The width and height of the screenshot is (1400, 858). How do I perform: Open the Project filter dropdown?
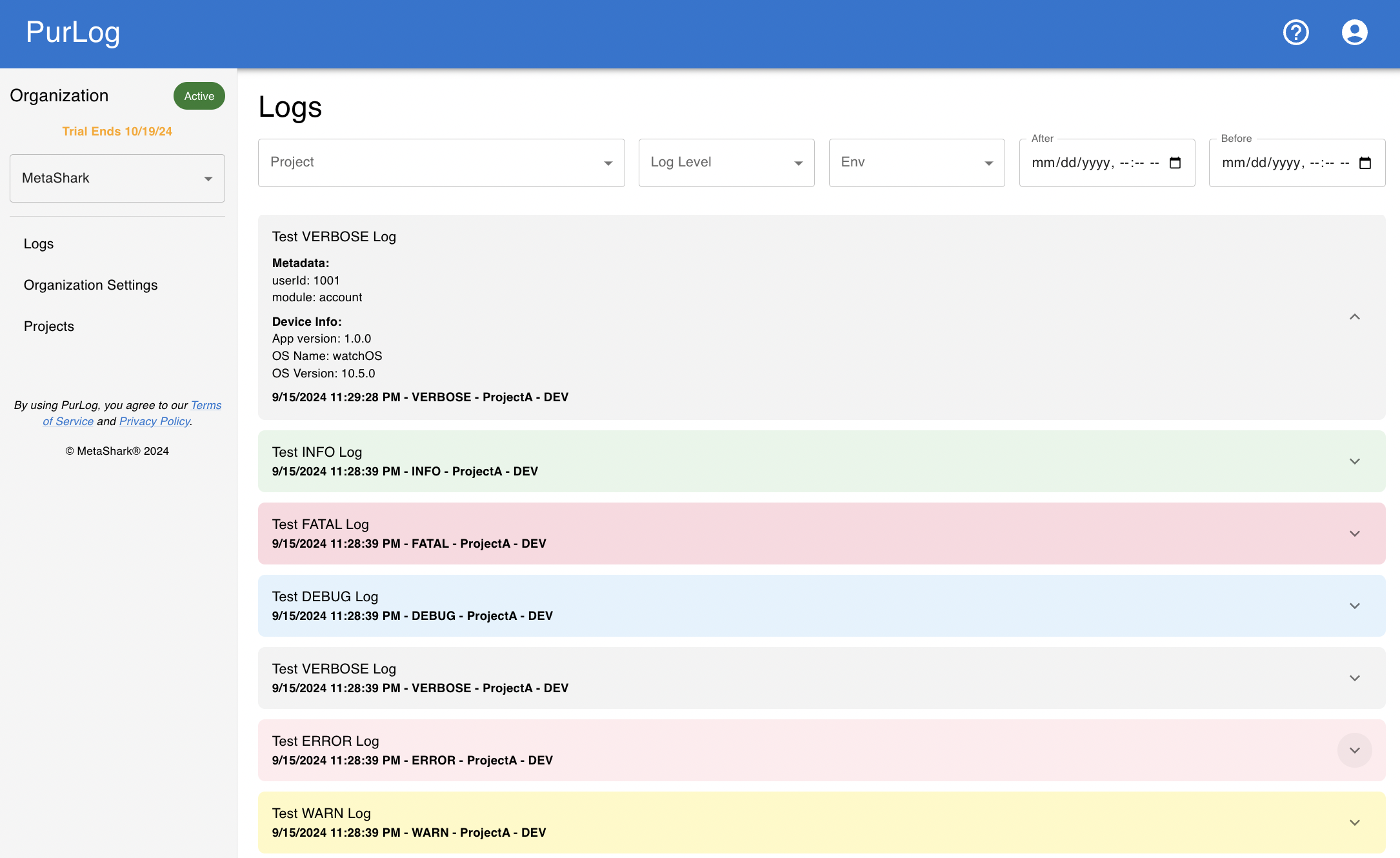tap(441, 163)
